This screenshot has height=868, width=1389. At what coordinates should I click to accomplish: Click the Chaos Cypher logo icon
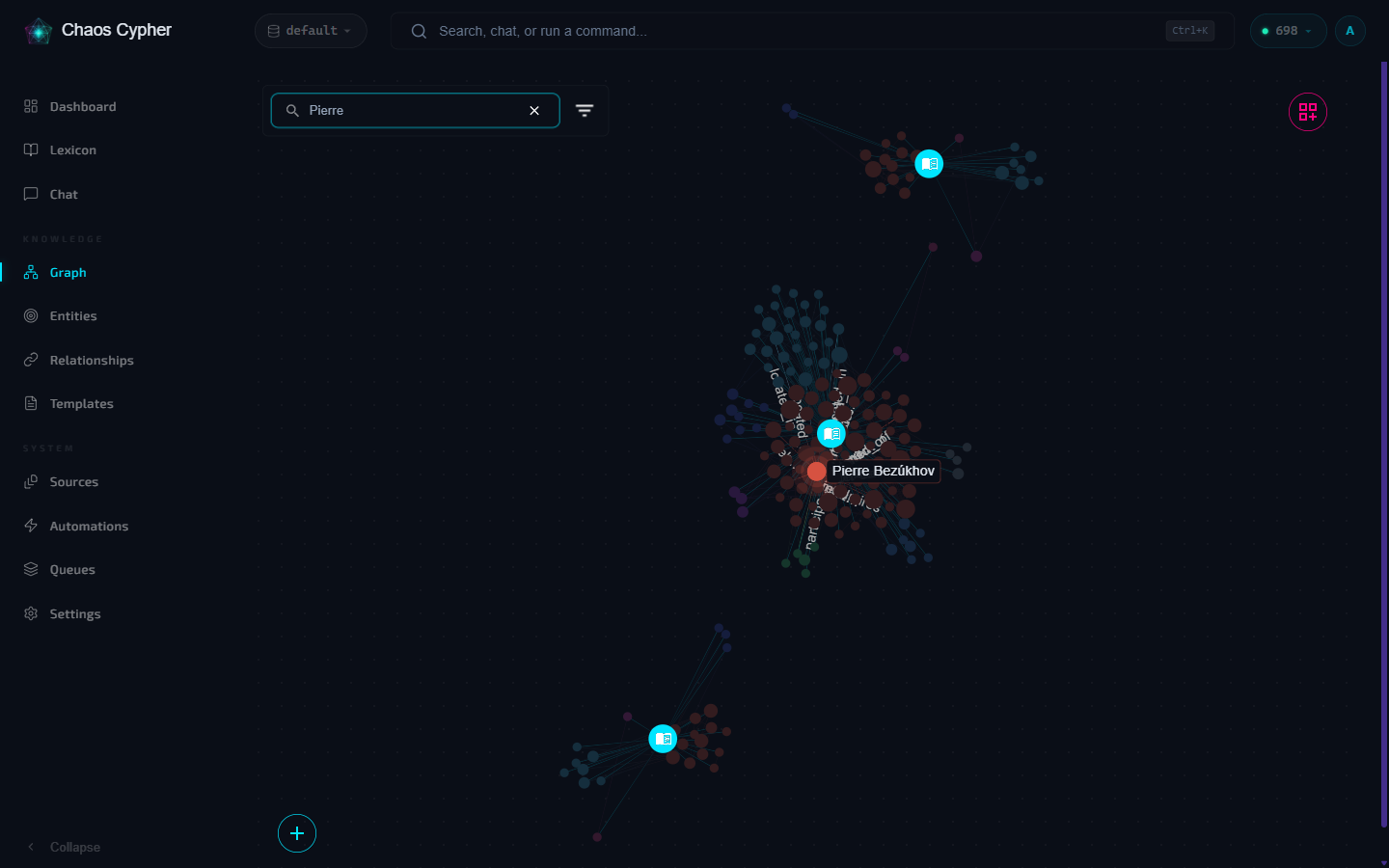(x=39, y=31)
